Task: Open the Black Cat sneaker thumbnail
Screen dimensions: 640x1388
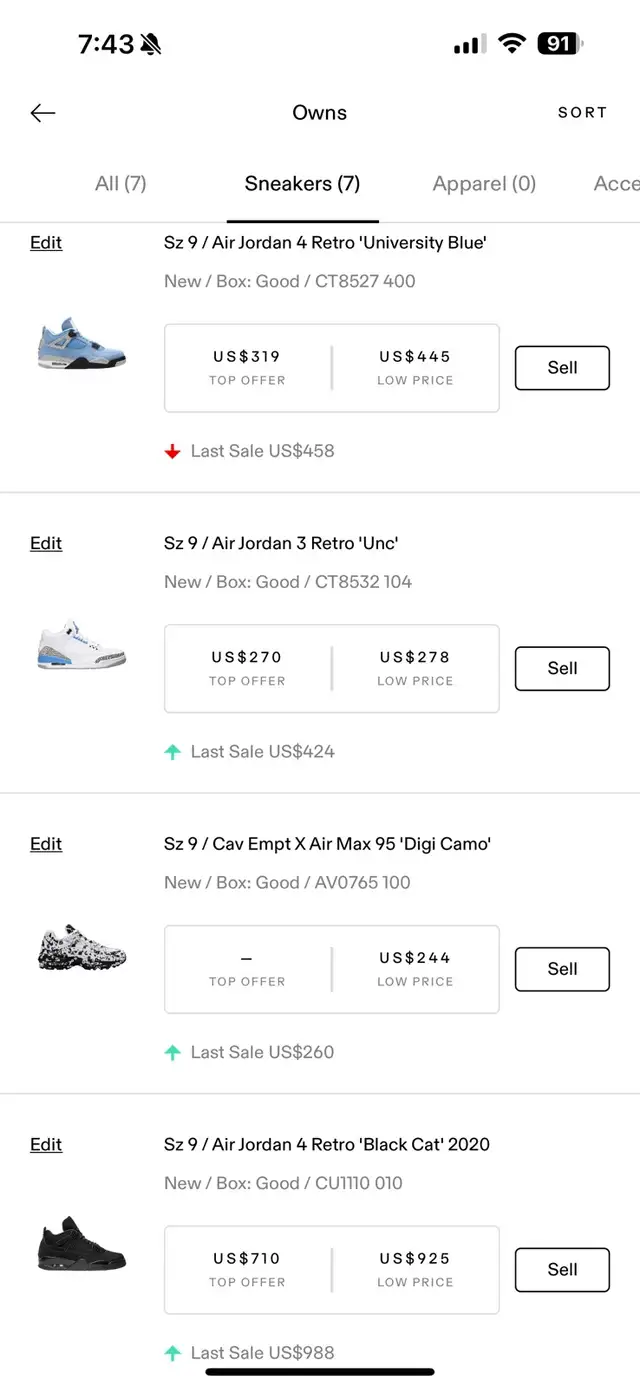Action: (x=82, y=1245)
